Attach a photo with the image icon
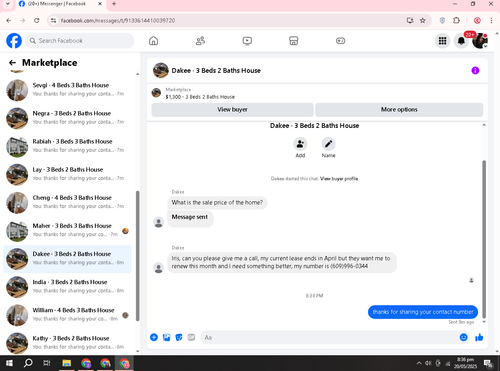Viewport: 500px width, 371px height. pos(166,337)
